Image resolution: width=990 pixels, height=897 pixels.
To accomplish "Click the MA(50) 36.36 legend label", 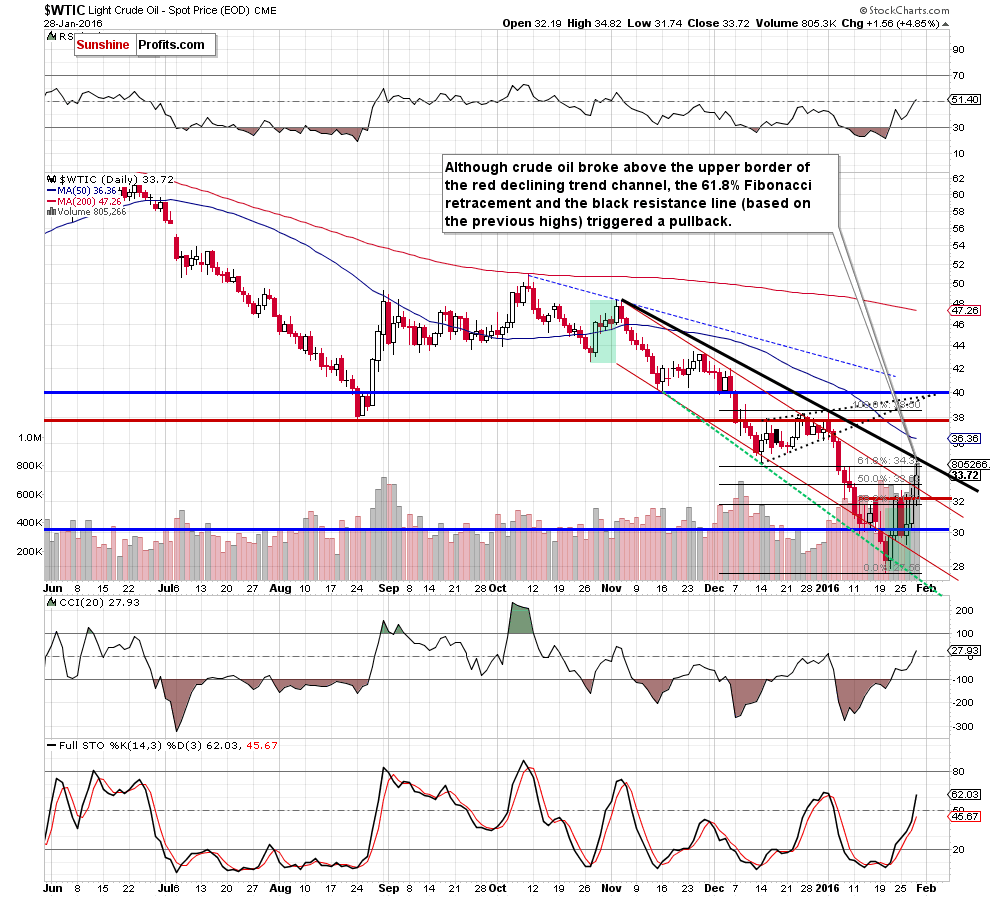I will click(87, 191).
